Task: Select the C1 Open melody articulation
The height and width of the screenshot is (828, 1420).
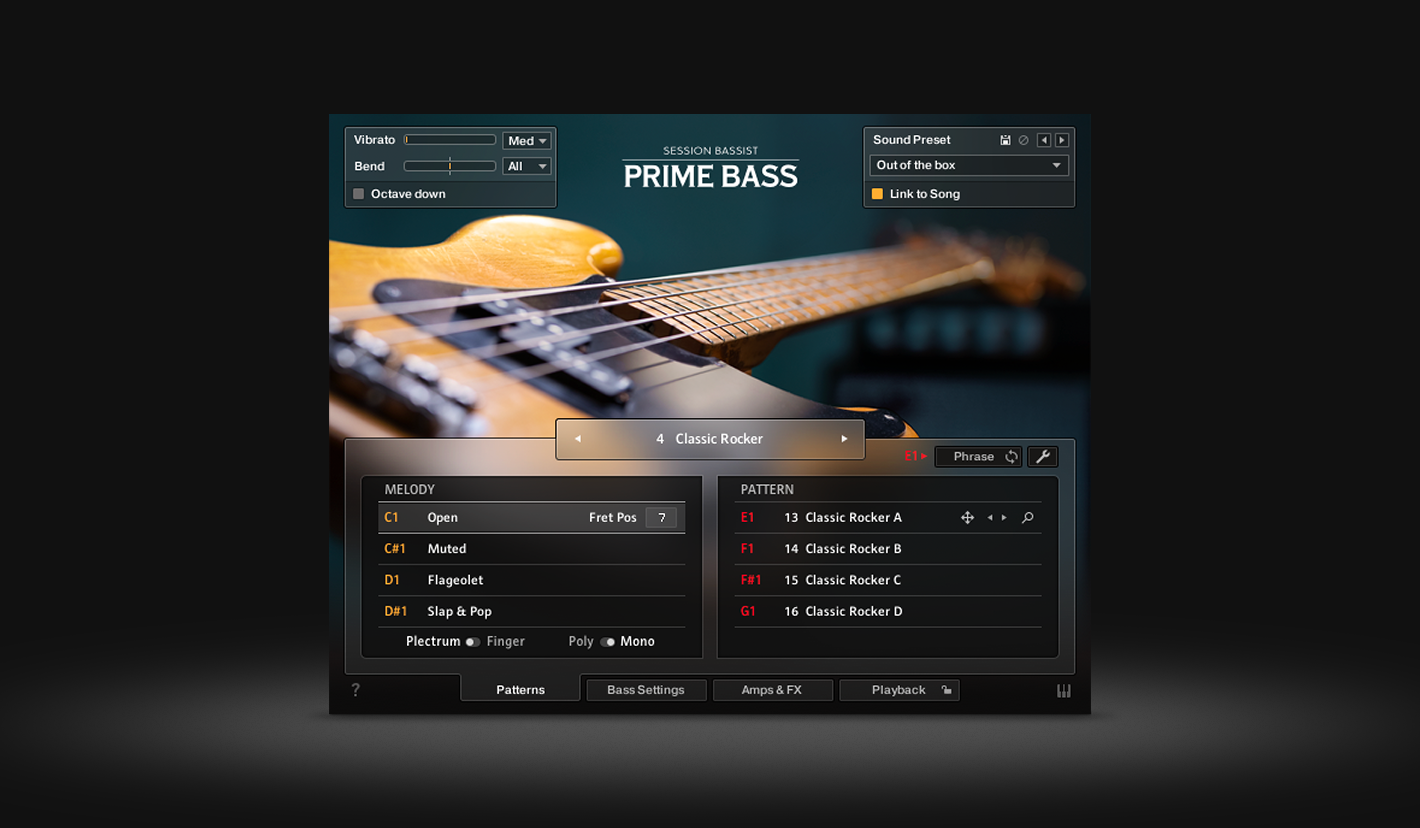Action: point(532,518)
